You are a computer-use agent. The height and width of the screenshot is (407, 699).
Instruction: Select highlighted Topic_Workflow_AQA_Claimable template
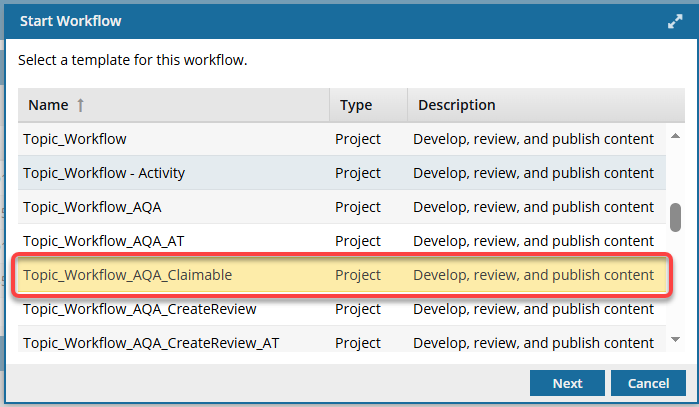[127, 275]
